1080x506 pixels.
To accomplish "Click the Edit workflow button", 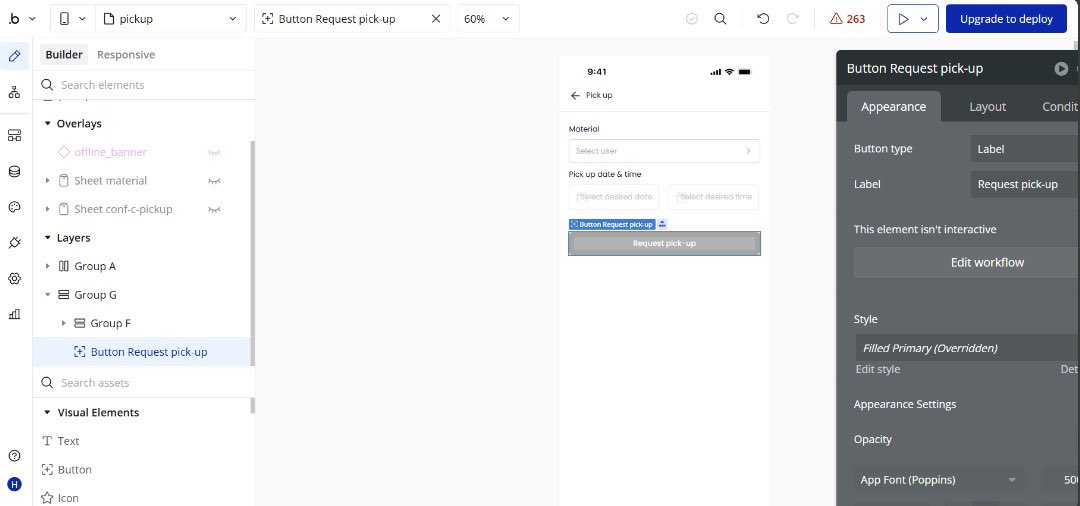I will (x=967, y=262).
